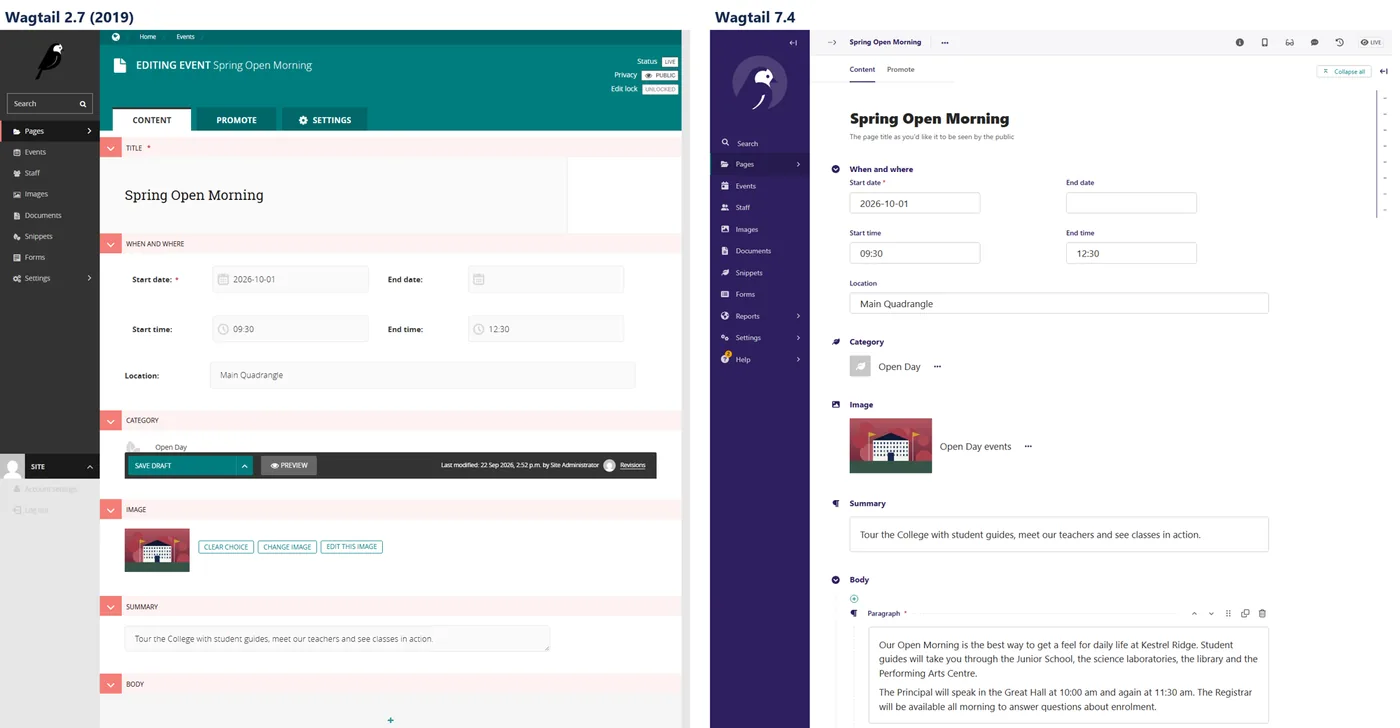
Task: Collapse the When and where section in Wagtail 7.4
Action: 836,169
